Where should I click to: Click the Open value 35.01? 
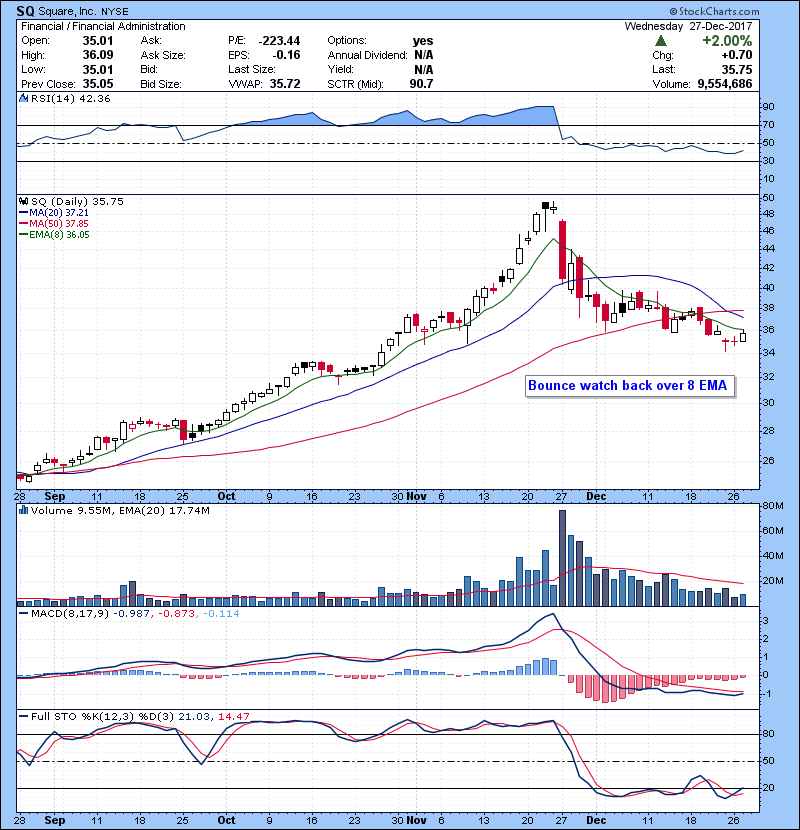97,41
